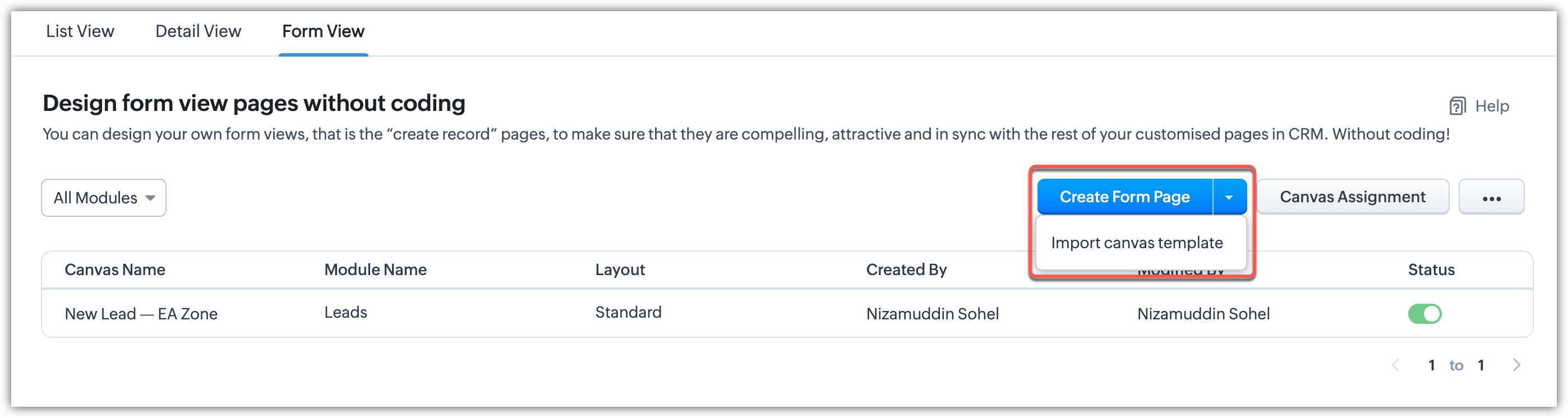Open the three-dot more options menu
Image resolution: width=1568 pixels, height=418 pixels.
point(1491,198)
